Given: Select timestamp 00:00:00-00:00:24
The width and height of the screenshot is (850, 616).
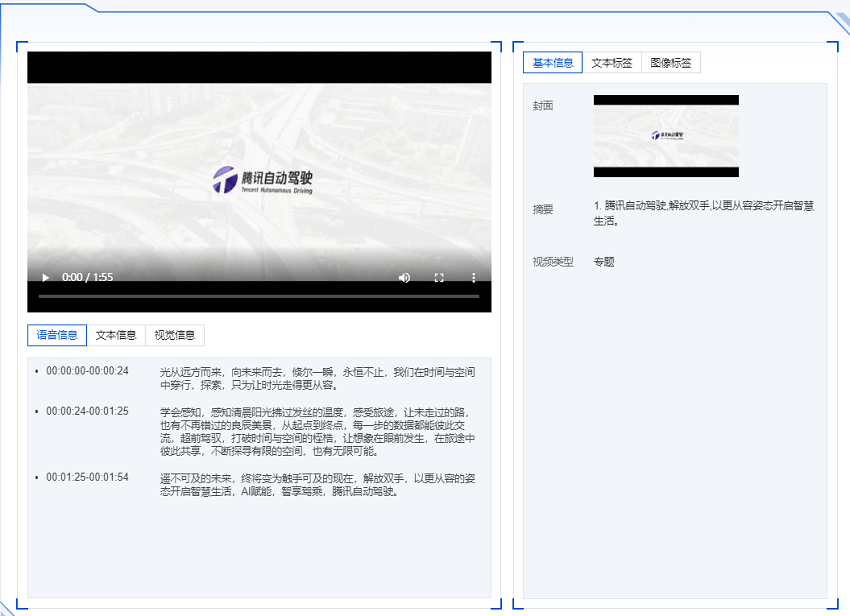Looking at the screenshot, I should [87, 371].
